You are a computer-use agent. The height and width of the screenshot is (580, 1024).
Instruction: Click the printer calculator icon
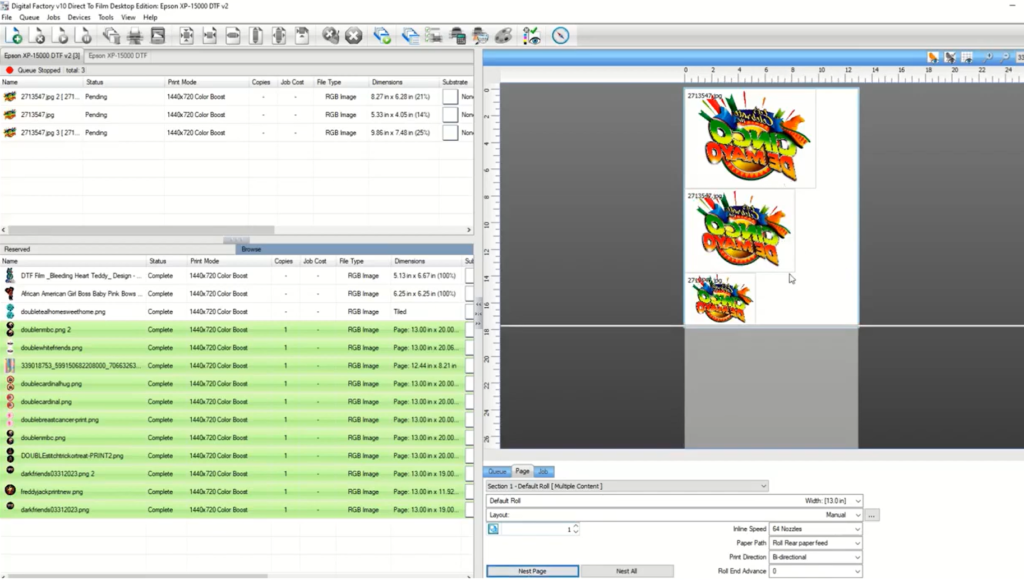click(x=457, y=36)
